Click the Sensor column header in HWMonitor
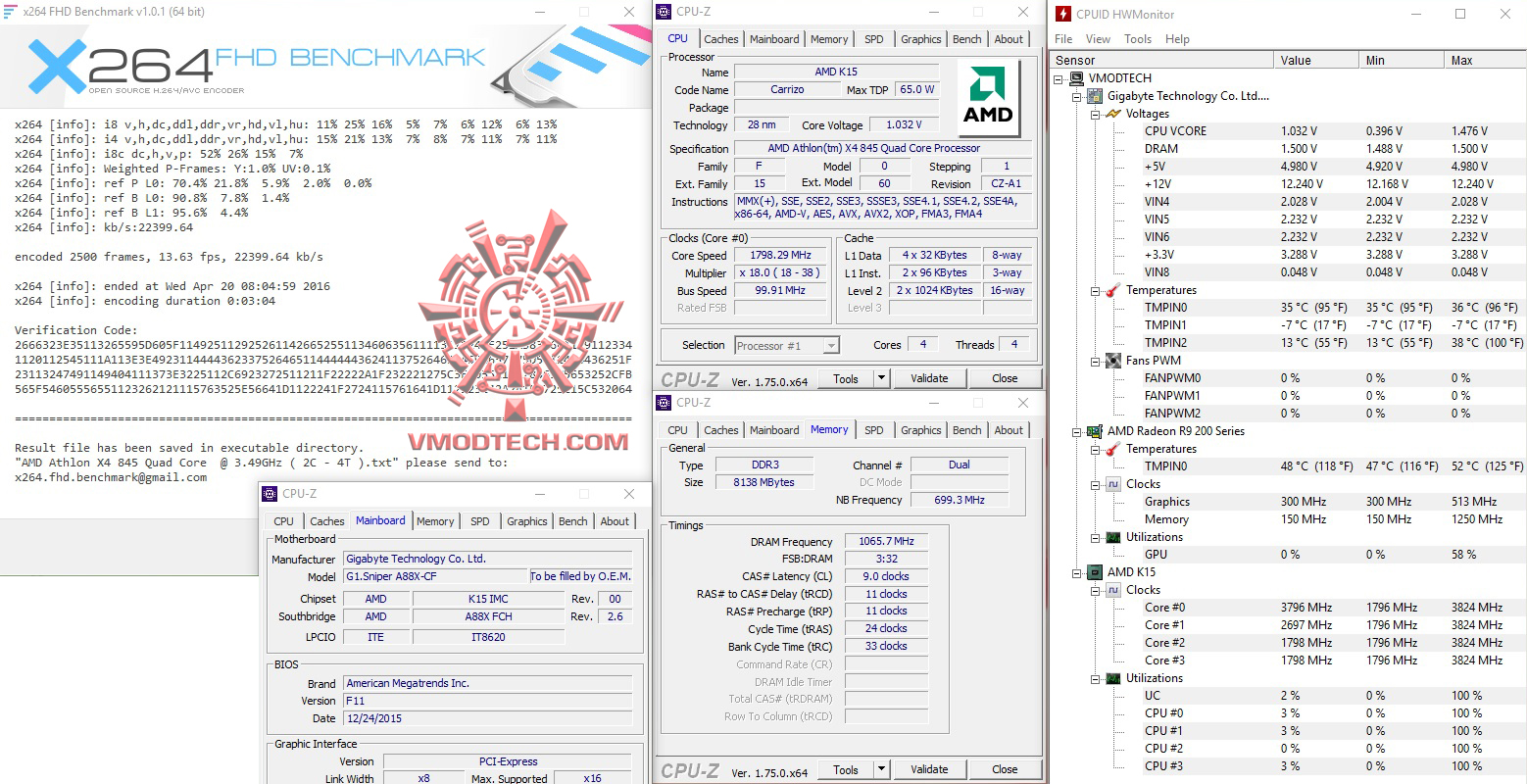 [x=1161, y=61]
